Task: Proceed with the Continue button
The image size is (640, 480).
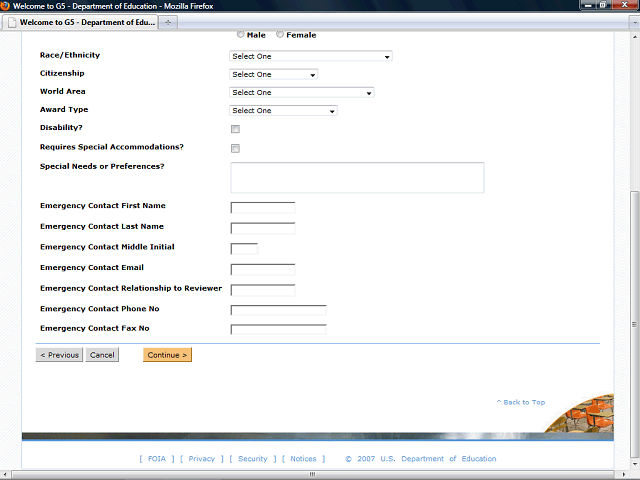Action: pyautogui.click(x=167, y=355)
